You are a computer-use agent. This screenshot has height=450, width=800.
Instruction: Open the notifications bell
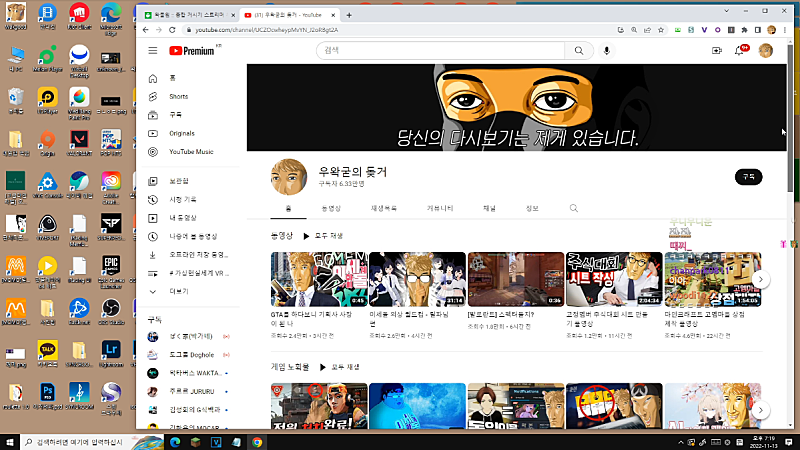click(x=740, y=50)
